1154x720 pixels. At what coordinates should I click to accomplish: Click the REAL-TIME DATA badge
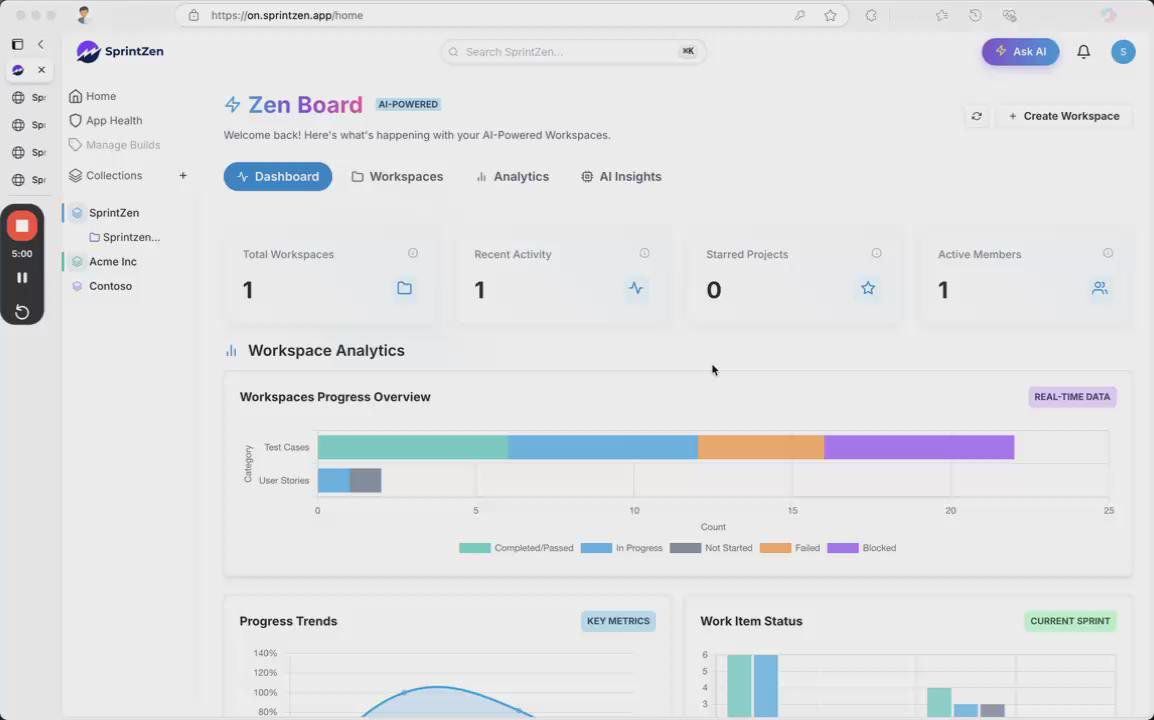coord(1072,397)
